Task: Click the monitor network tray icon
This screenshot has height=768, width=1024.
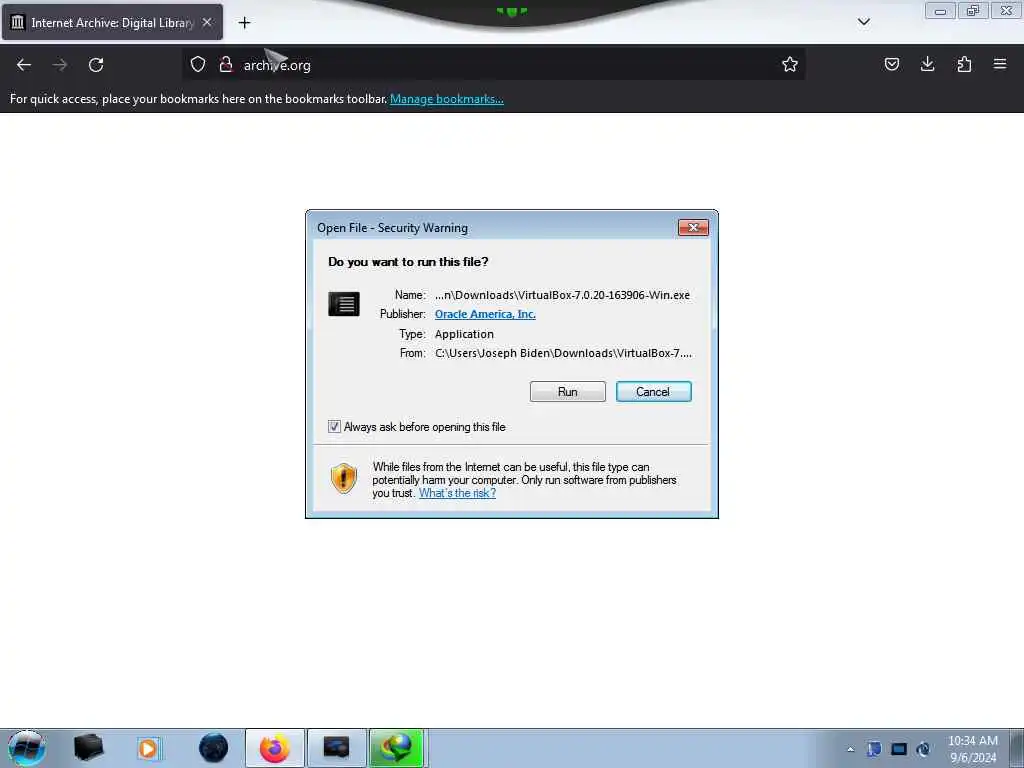Action: (899, 749)
